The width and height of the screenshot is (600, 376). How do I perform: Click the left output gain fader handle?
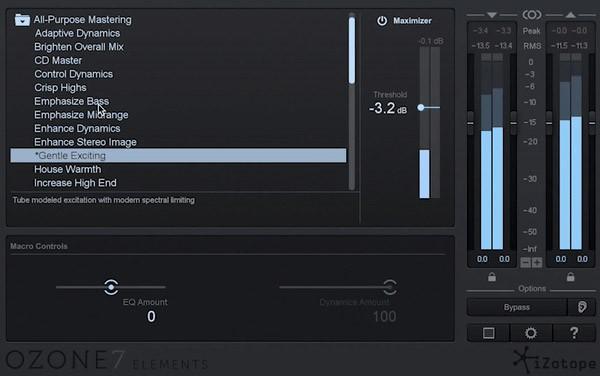point(549,123)
